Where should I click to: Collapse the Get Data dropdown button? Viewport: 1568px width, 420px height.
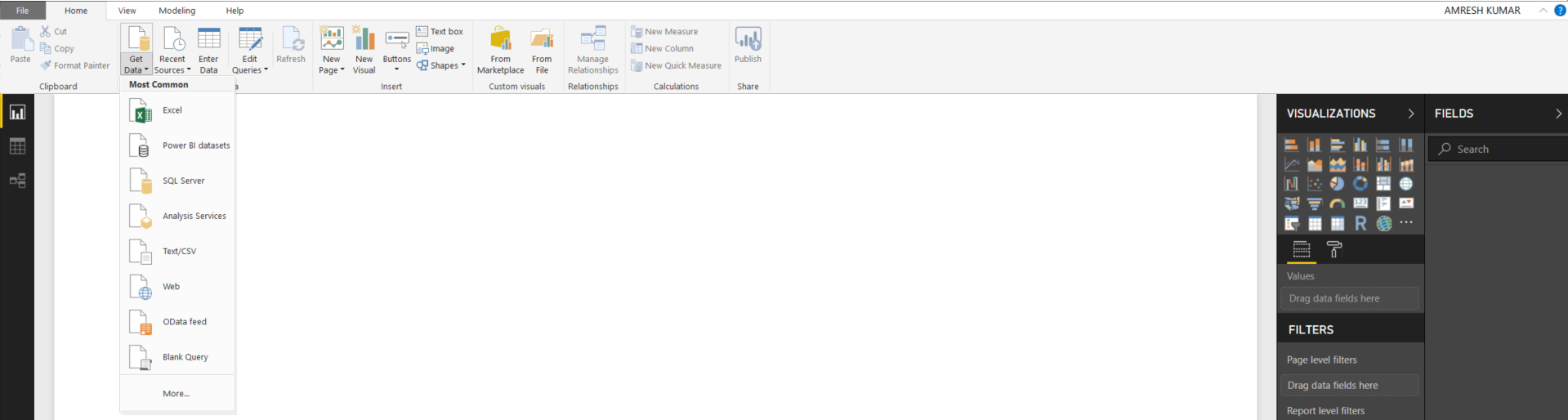(x=136, y=65)
